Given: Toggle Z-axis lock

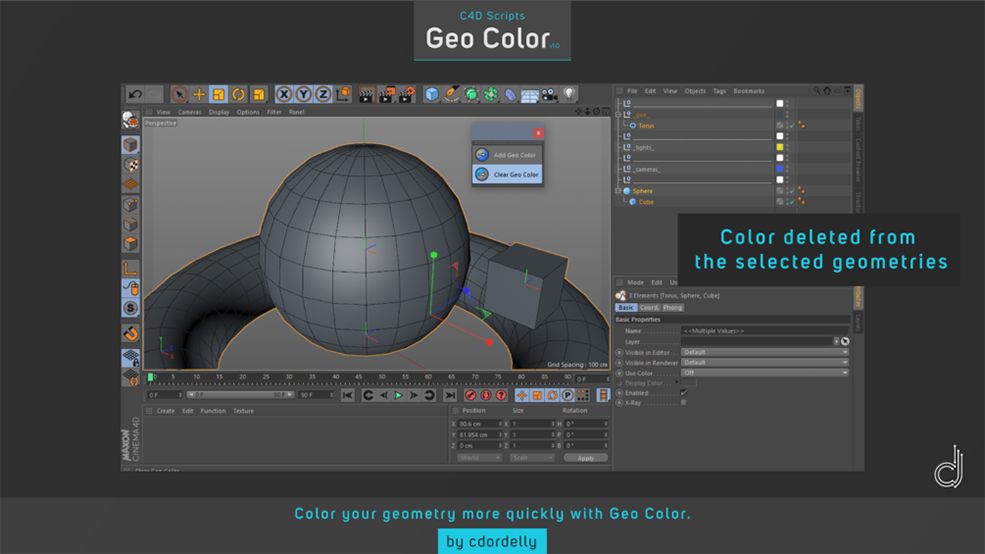Looking at the screenshot, I should (323, 94).
